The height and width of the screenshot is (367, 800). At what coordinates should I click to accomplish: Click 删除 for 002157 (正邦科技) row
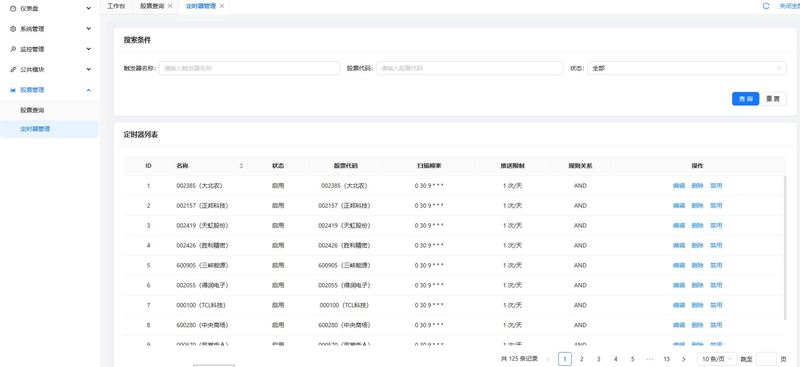coord(697,206)
